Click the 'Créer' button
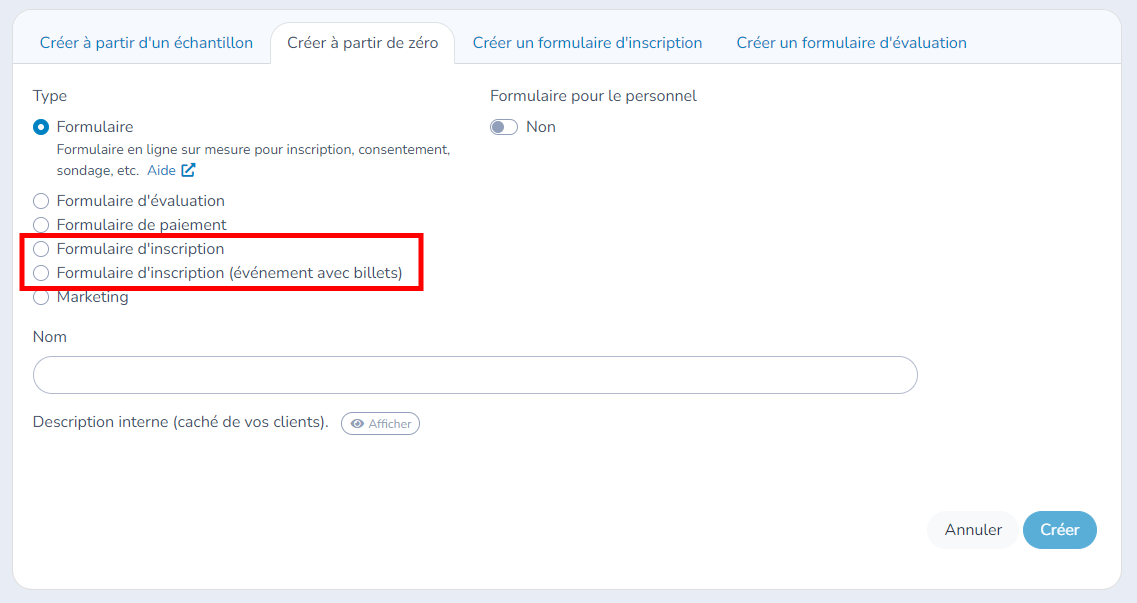 click(x=1059, y=530)
